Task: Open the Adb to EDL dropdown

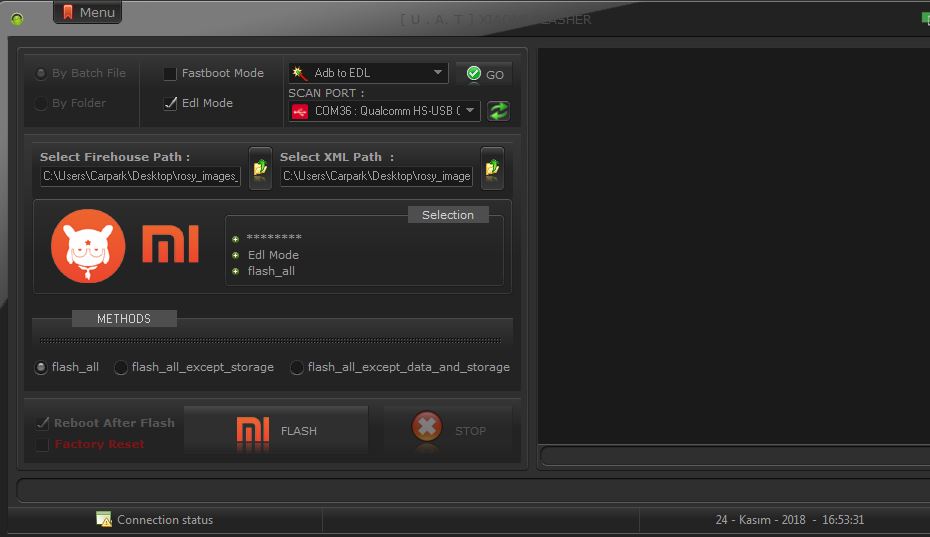Action: point(368,73)
